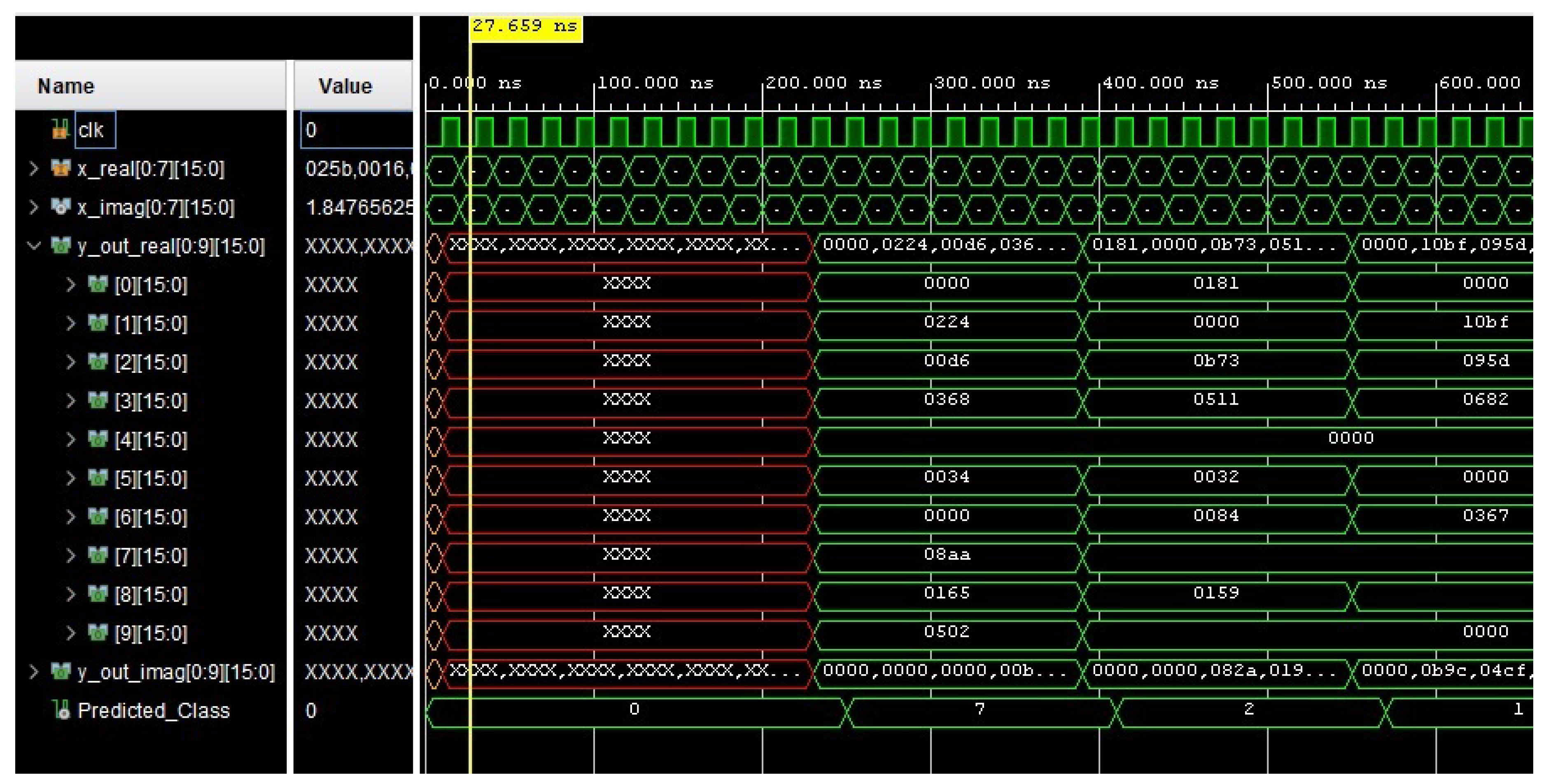Expand the x_imag[0:7][15:0] bus

34,207
